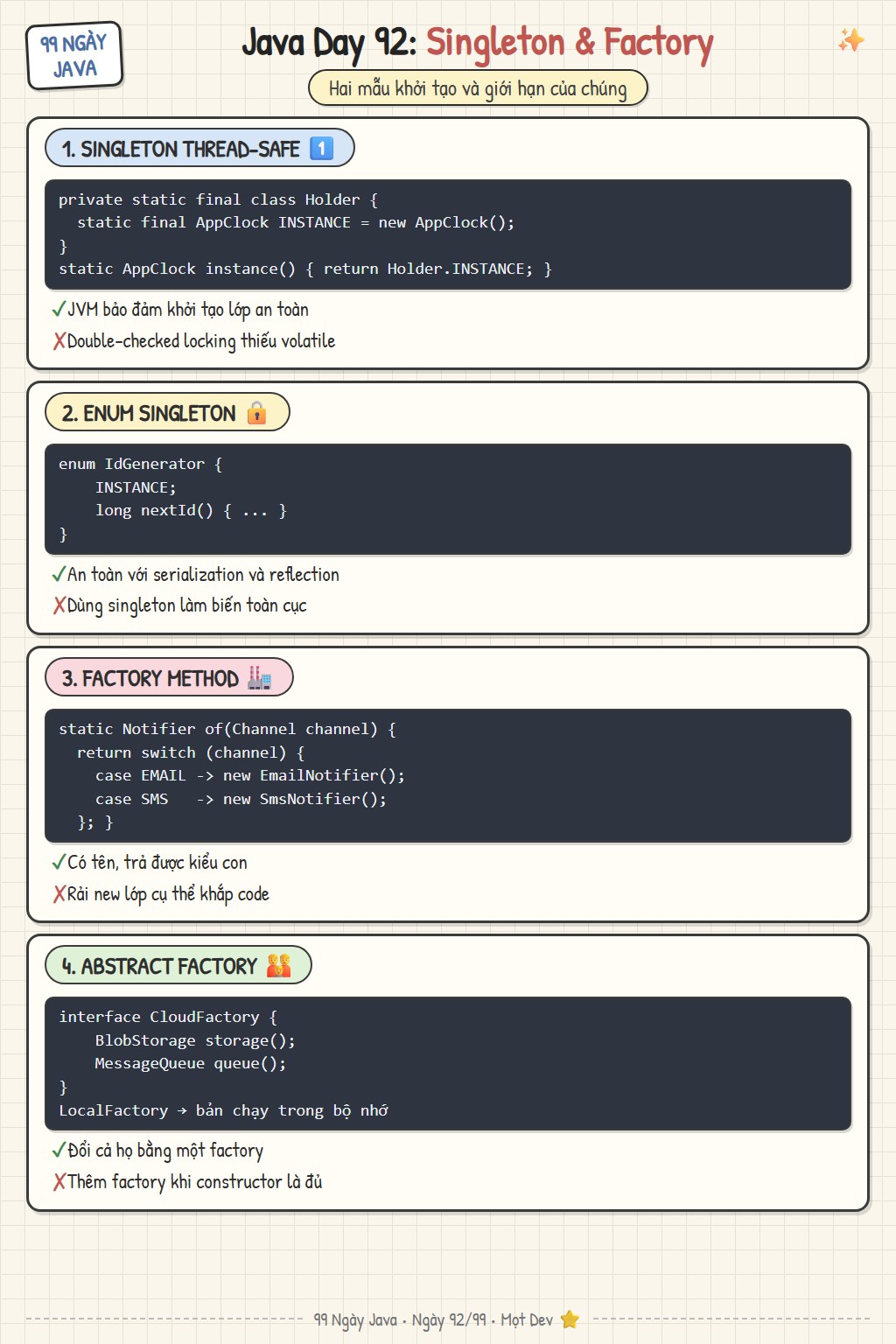Image resolution: width=896 pixels, height=1344 pixels.
Task: Click the text 'Double-checked locking thiếu volatile'
Action: [201, 341]
